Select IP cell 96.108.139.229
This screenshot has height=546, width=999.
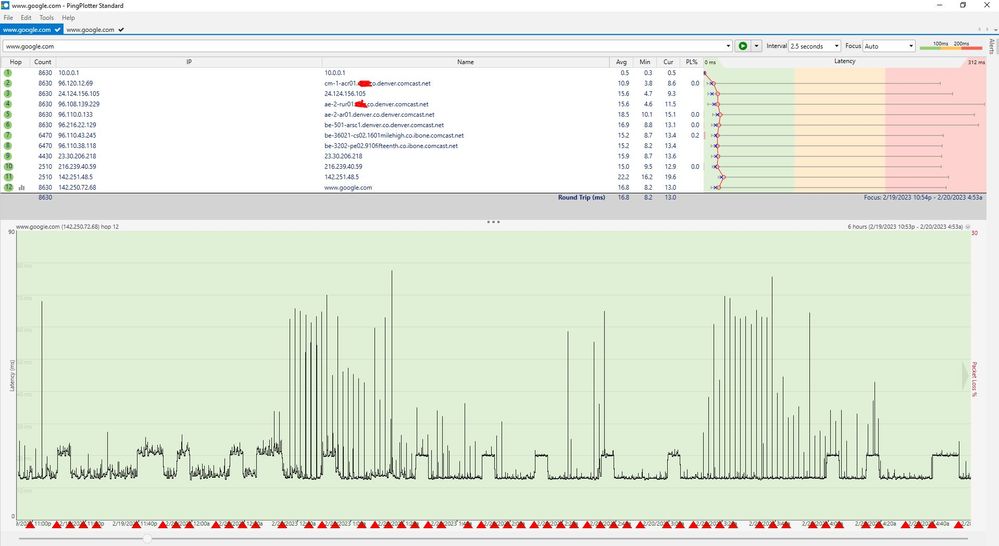pyautogui.click(x=79, y=104)
